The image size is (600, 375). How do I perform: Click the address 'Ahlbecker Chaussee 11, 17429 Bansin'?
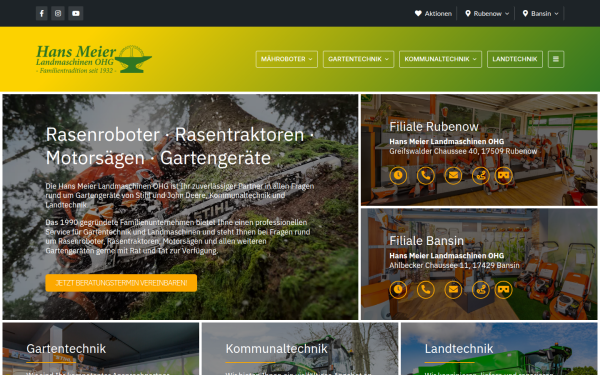click(455, 266)
